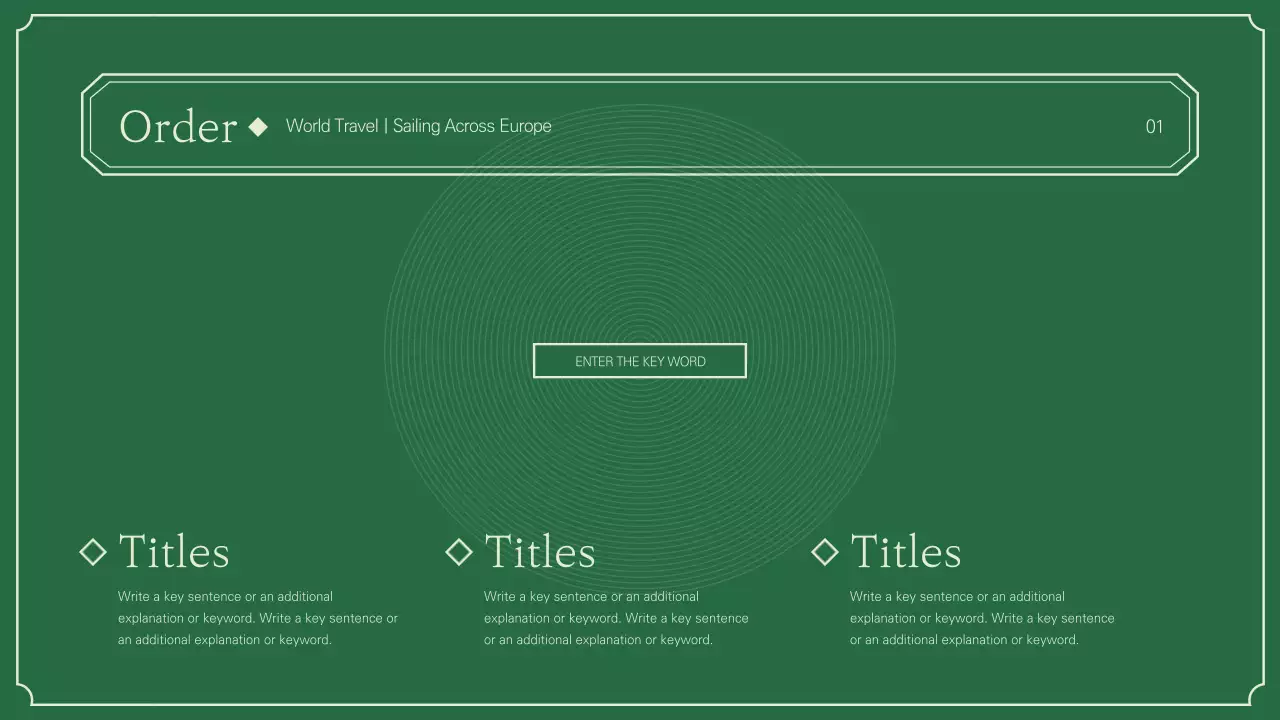The width and height of the screenshot is (1280, 720).
Task: Click the top border line of the slide
Action: (x=640, y=12)
